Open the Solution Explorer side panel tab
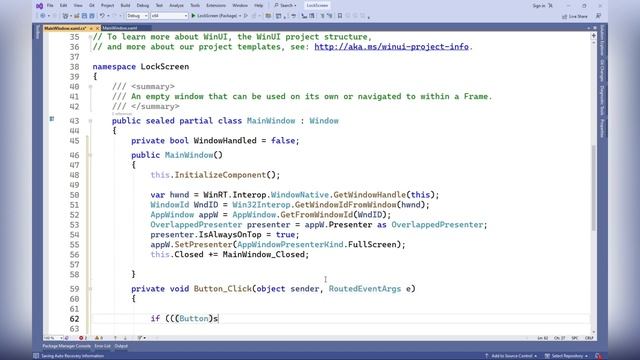 click(x=602, y=40)
